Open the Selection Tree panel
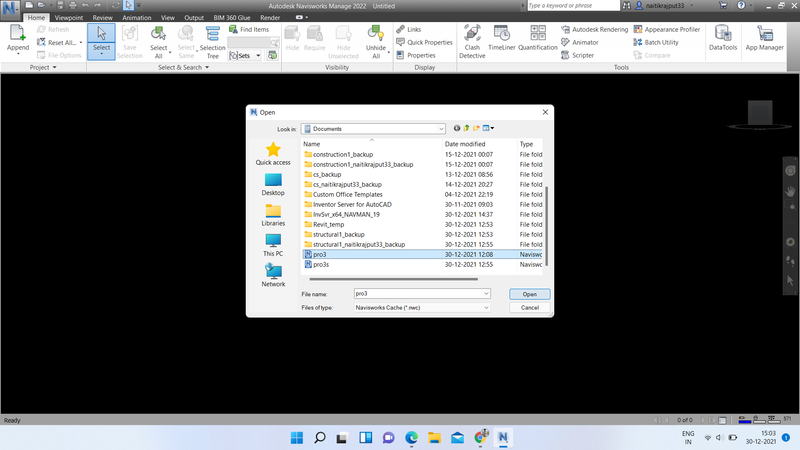This screenshot has width=800, height=450. tap(212, 42)
